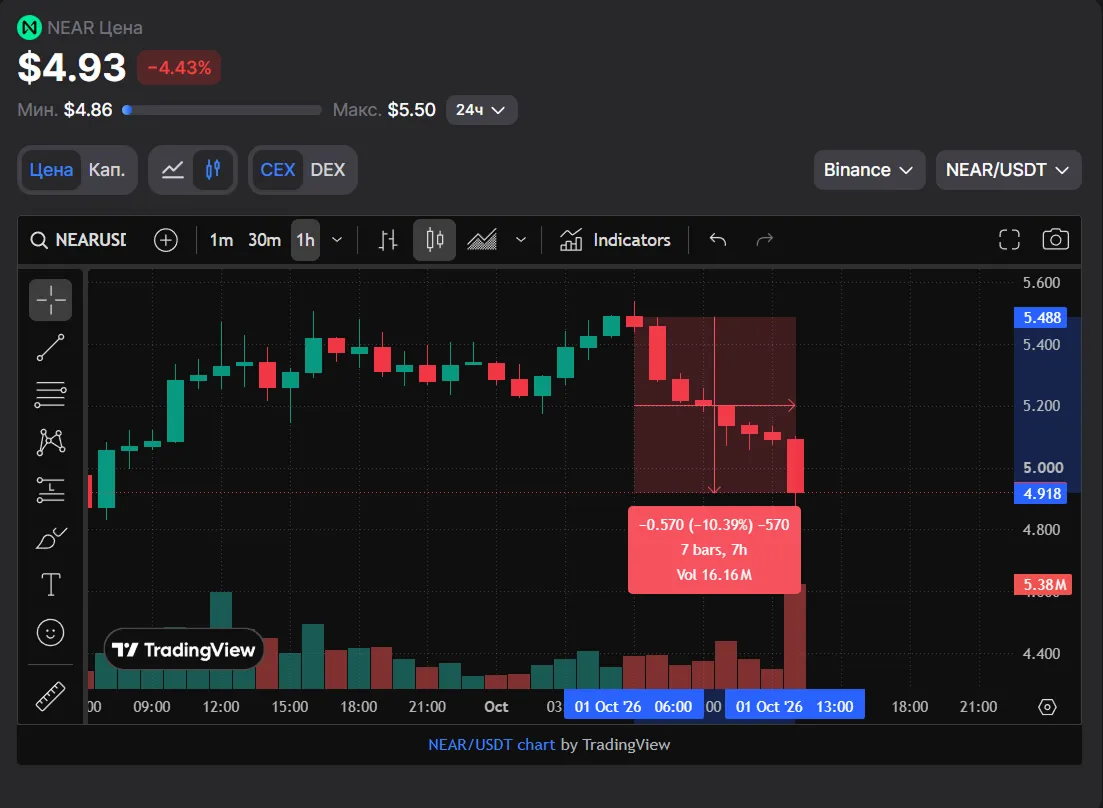The width and height of the screenshot is (1103, 808).
Task: Select the crosshair cursor tool
Action: tap(51, 300)
